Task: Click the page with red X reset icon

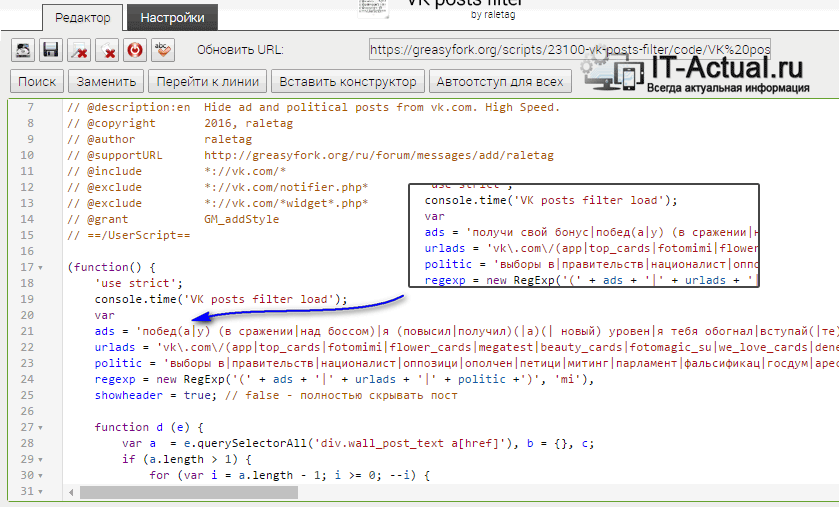Action: pyautogui.click(x=107, y=50)
